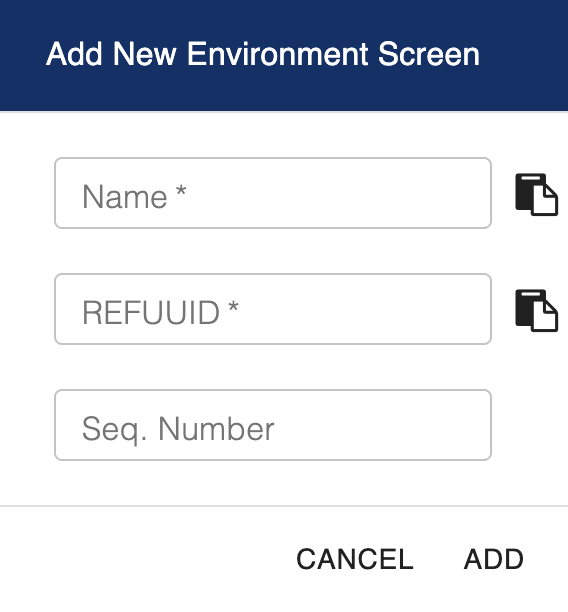Click the CANCEL button
Image resolution: width=568 pixels, height=612 pixels.
(354, 559)
